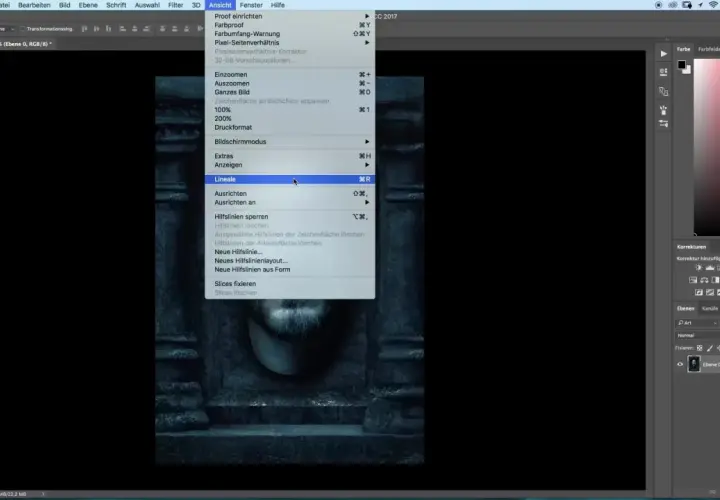
Task: Select the Farbe panel tab
Action: pyautogui.click(x=683, y=49)
